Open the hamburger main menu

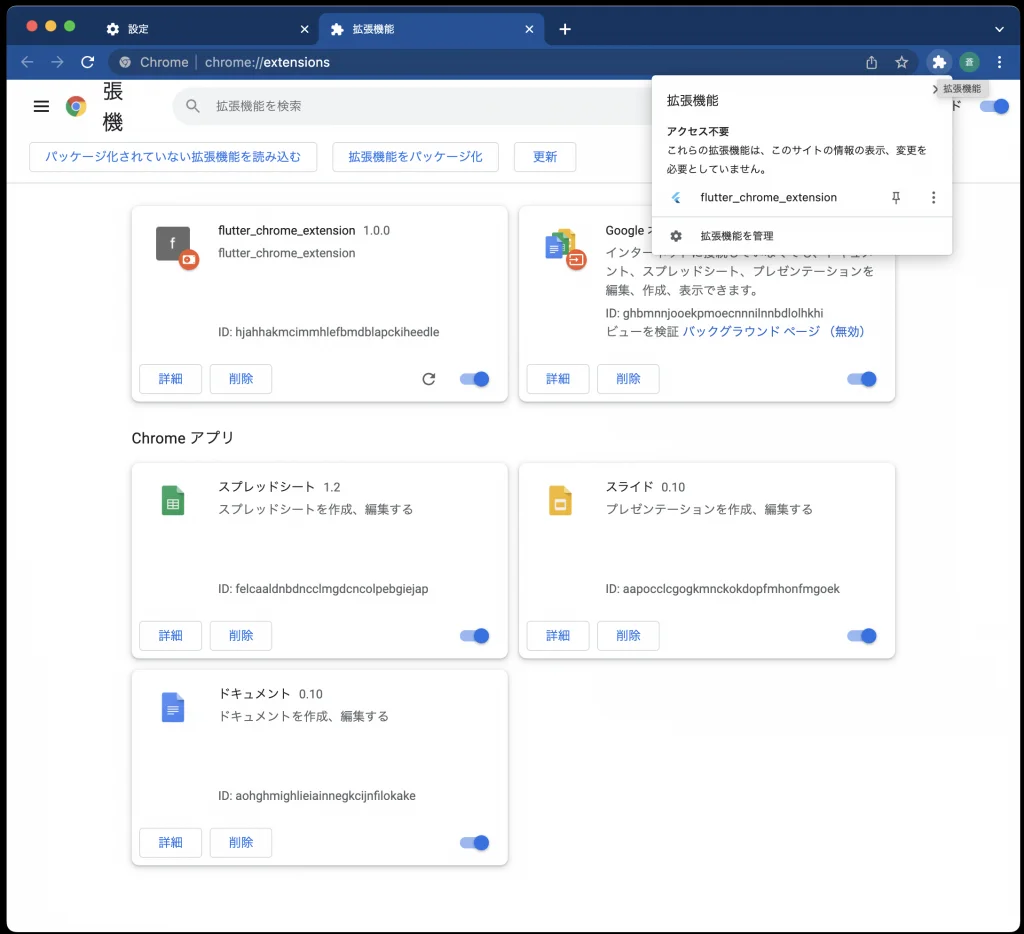point(41,106)
